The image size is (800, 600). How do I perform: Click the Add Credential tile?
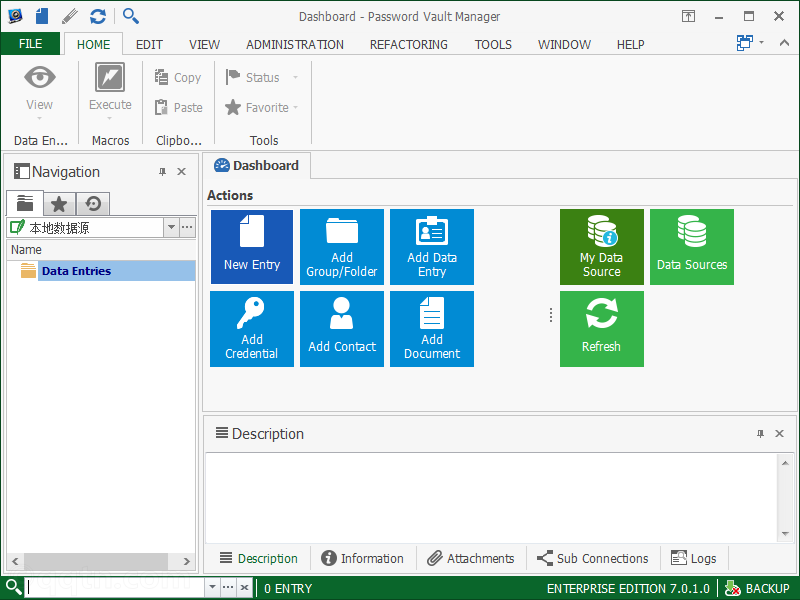tap(252, 329)
